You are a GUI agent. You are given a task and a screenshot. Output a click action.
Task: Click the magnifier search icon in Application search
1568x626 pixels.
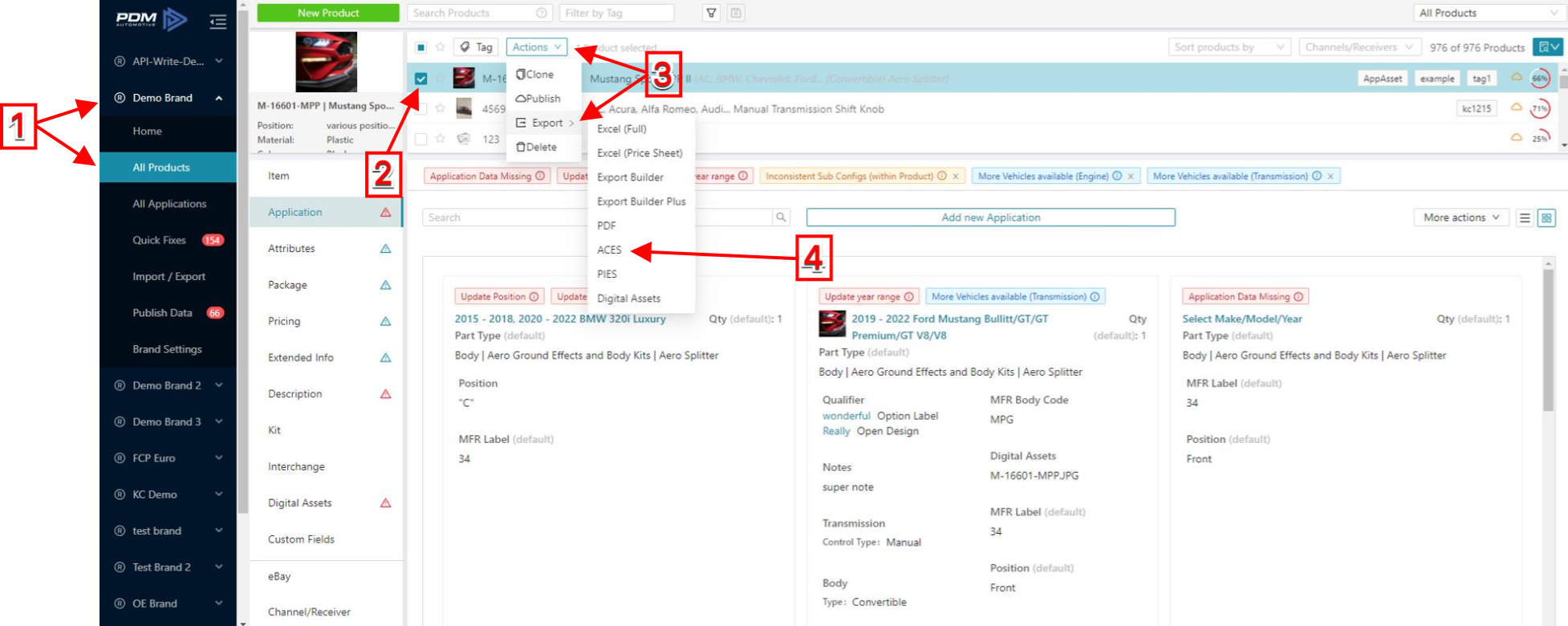coord(781,217)
